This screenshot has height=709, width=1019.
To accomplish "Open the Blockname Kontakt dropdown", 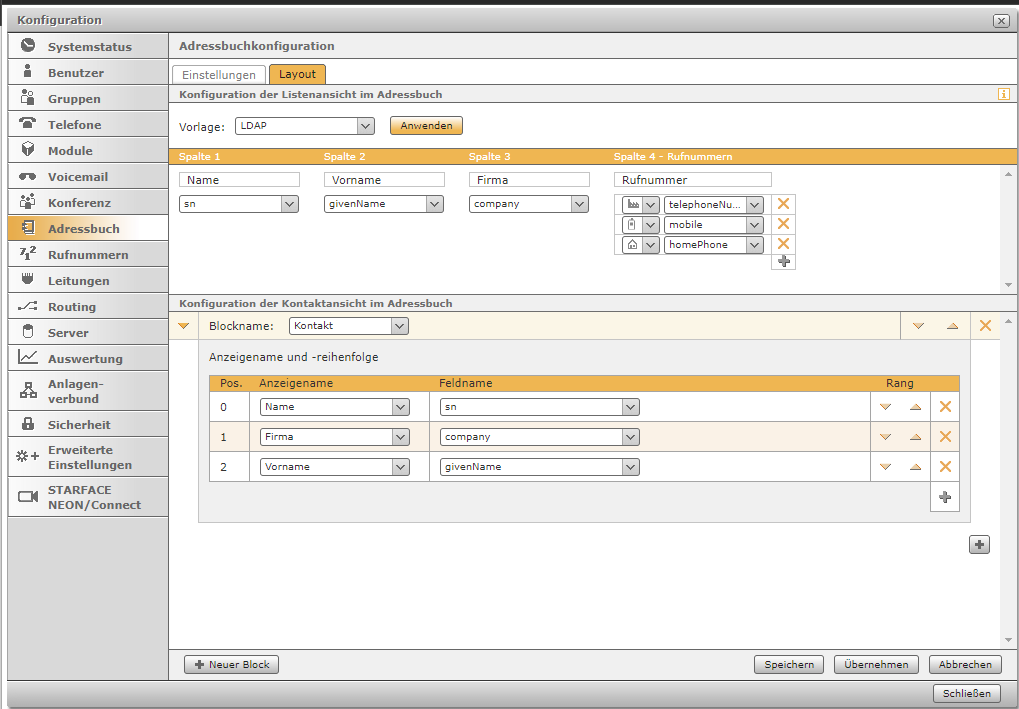I will 400,326.
